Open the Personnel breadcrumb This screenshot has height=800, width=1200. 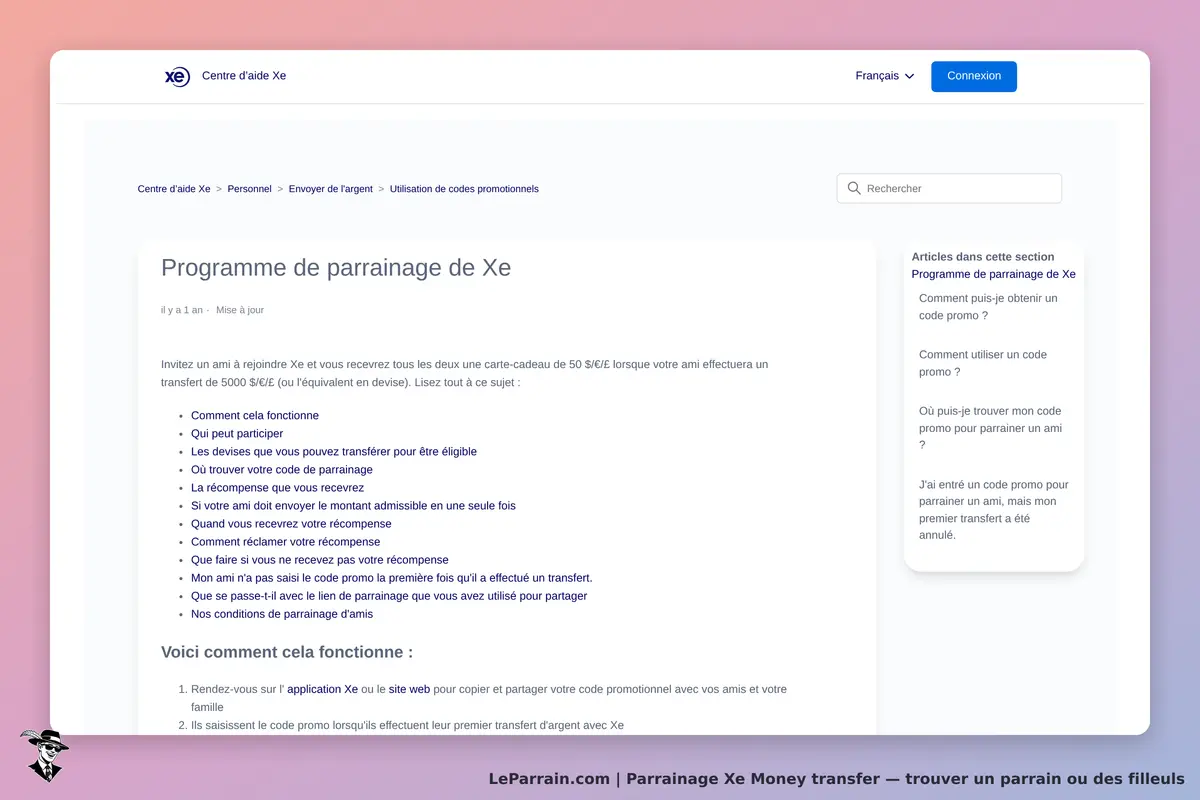pos(249,188)
